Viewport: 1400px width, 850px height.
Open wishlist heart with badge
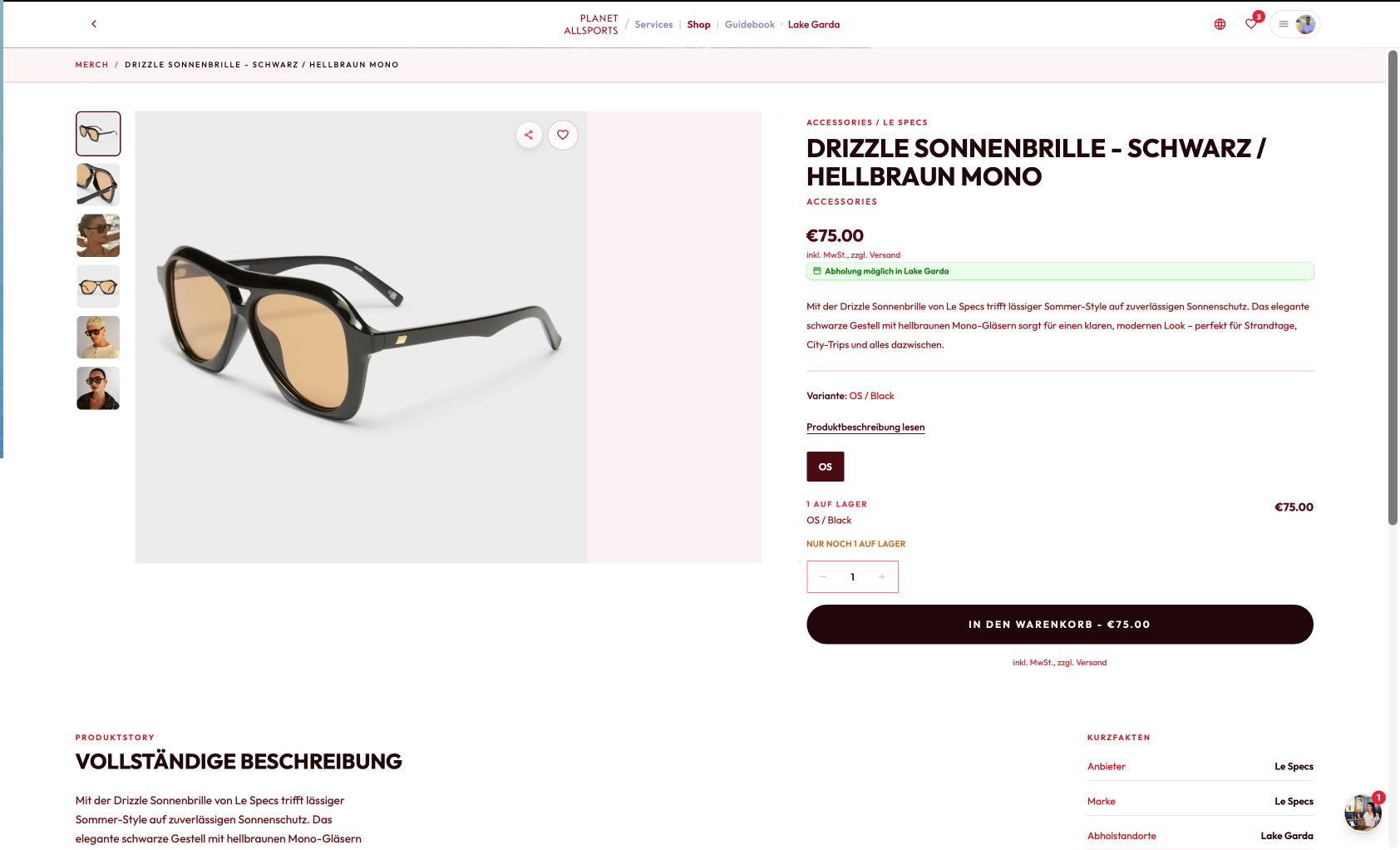click(1252, 23)
